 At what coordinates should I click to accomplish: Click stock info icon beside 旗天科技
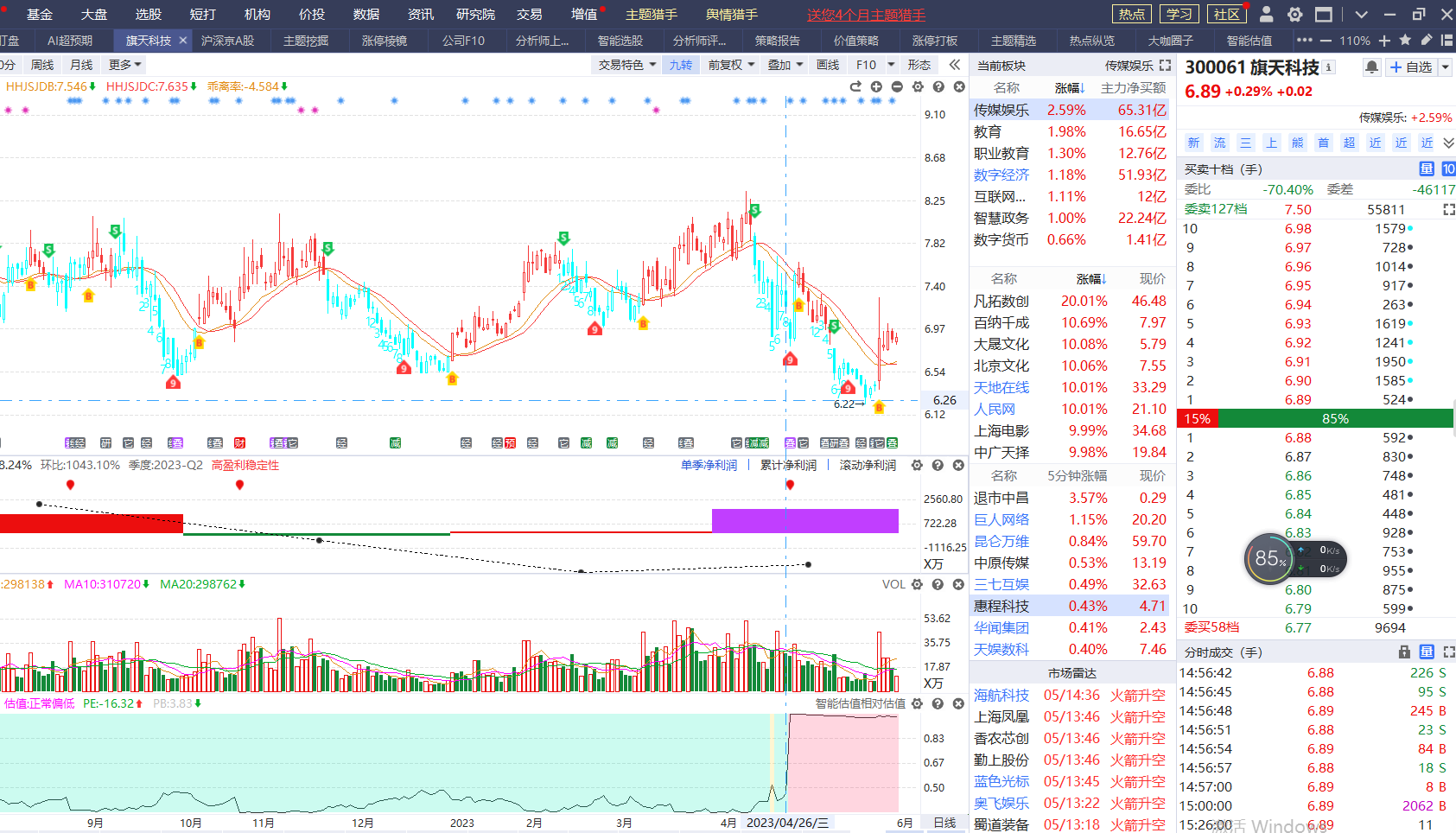pos(1329,67)
